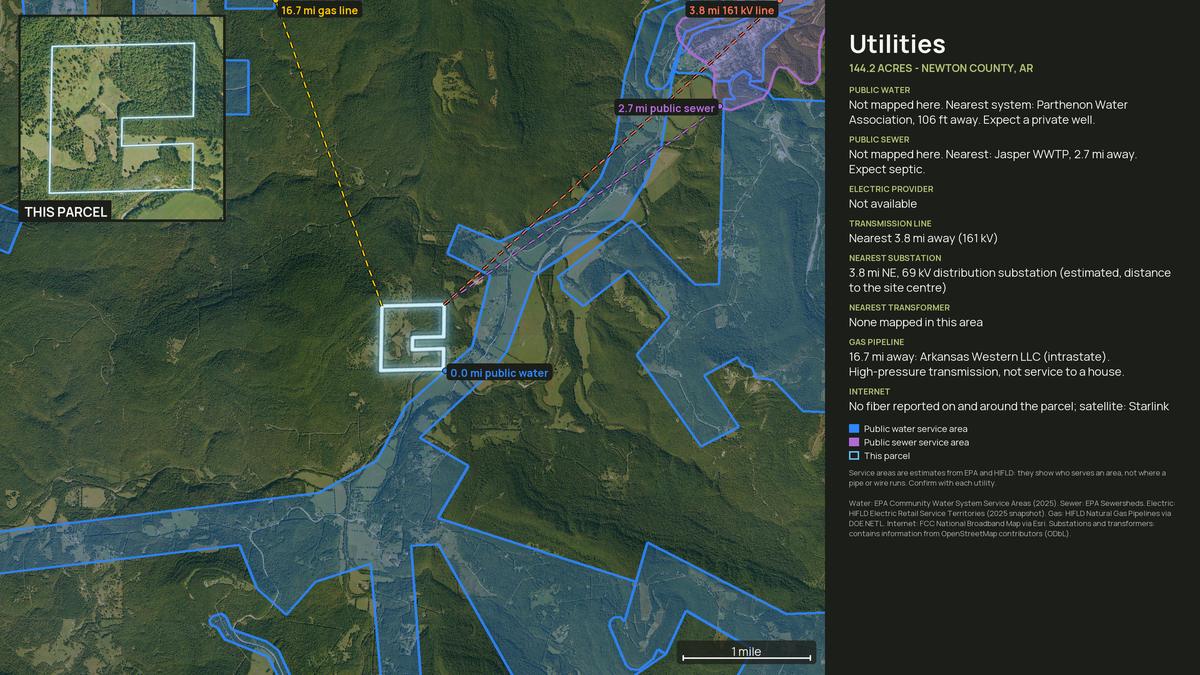Click the TRANSMISSION LINE heading
Image resolution: width=1200 pixels, height=675 pixels.
click(x=890, y=223)
